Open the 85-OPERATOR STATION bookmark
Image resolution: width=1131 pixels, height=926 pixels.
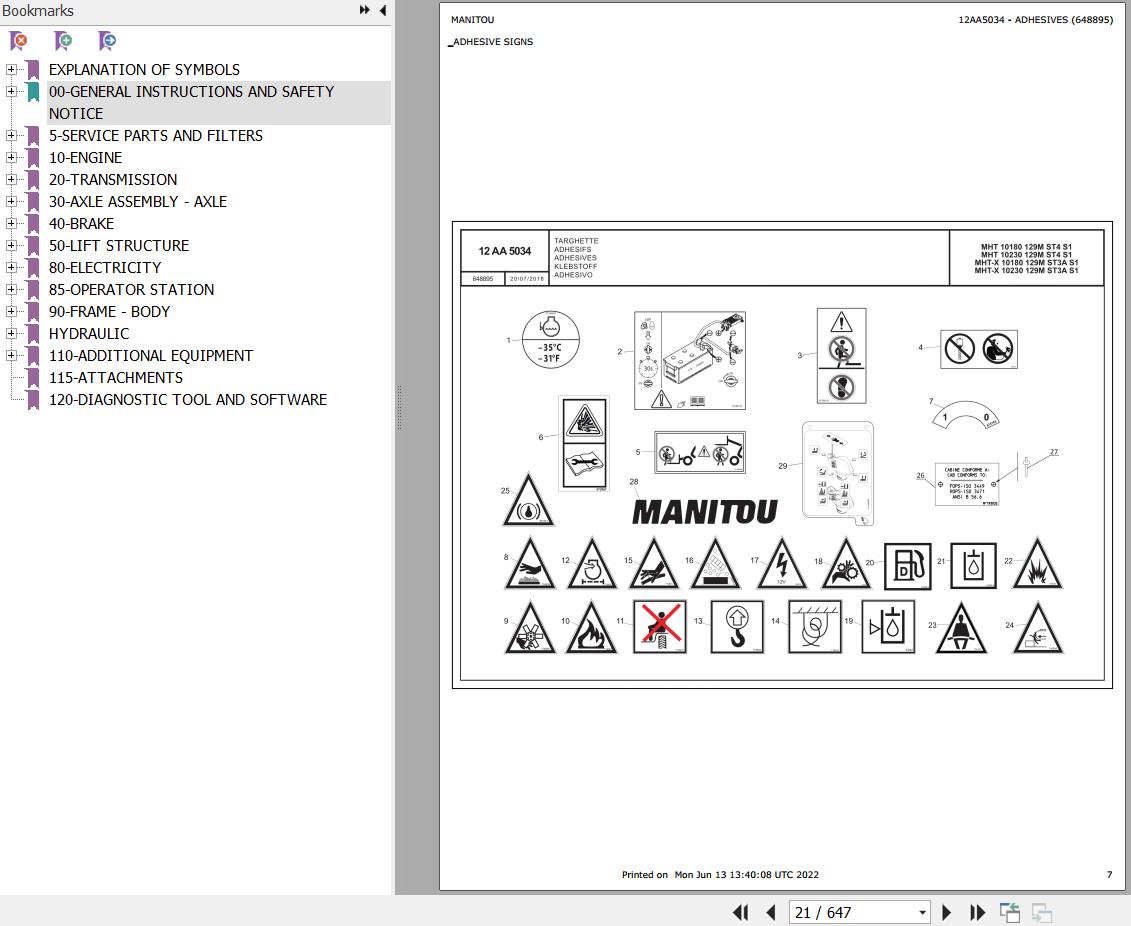(x=131, y=289)
